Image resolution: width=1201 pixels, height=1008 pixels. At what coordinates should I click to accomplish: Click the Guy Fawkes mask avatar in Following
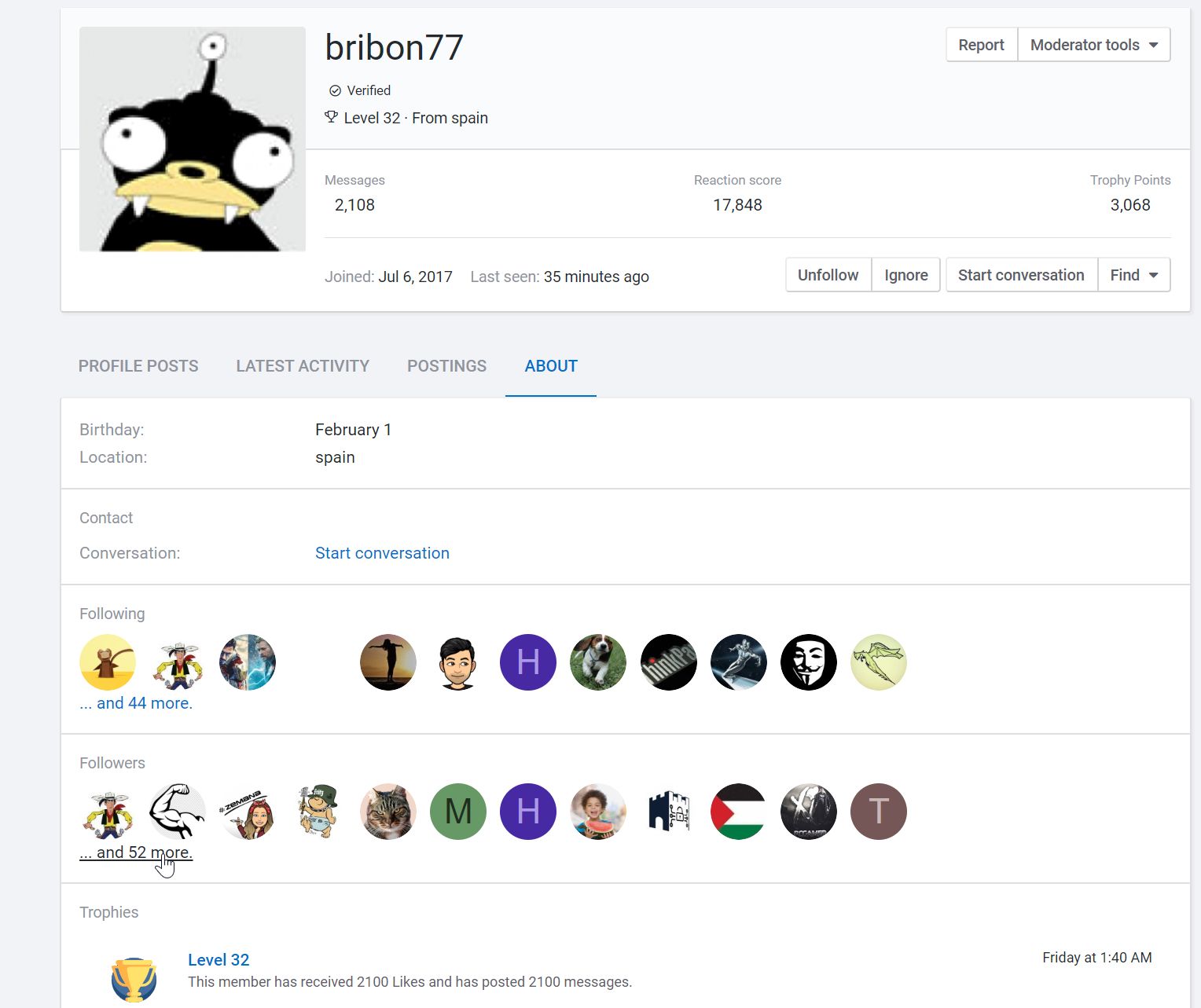(x=808, y=662)
